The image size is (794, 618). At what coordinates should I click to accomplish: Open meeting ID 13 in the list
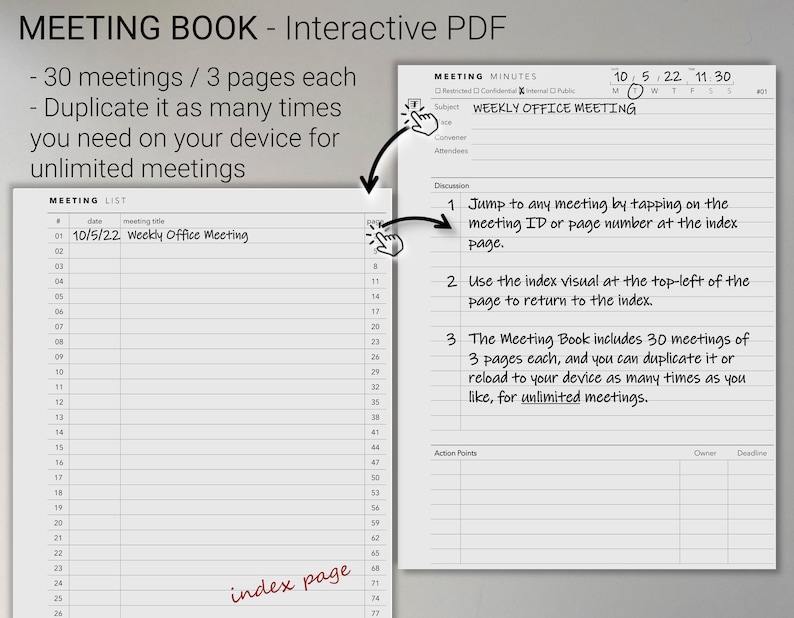click(59, 417)
